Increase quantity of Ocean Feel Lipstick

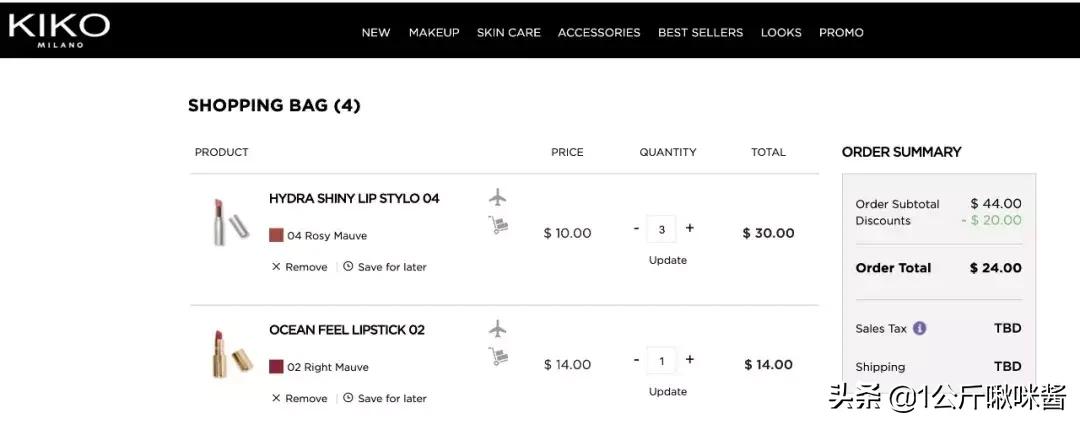(x=690, y=360)
